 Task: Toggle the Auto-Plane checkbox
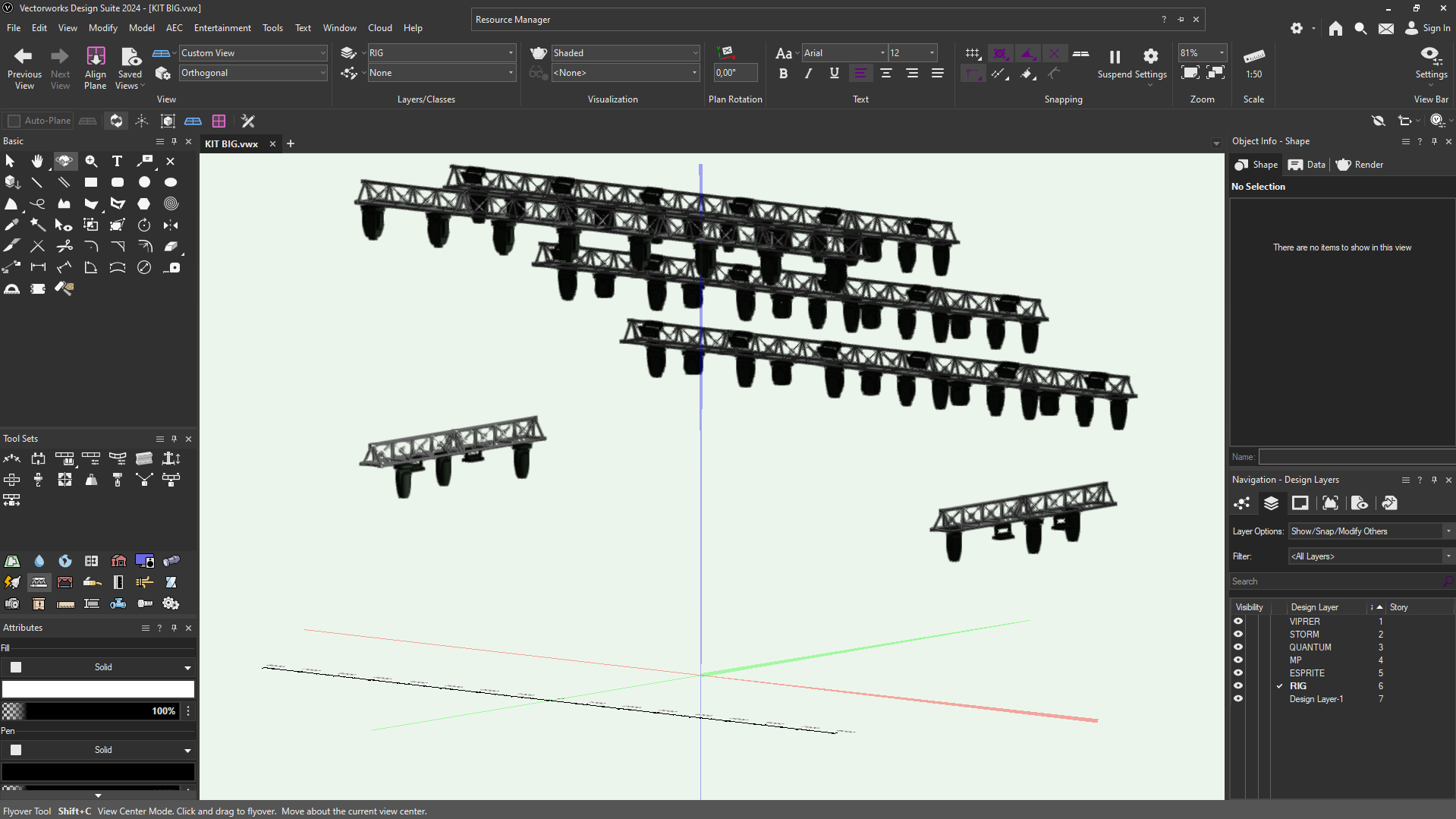(x=14, y=121)
